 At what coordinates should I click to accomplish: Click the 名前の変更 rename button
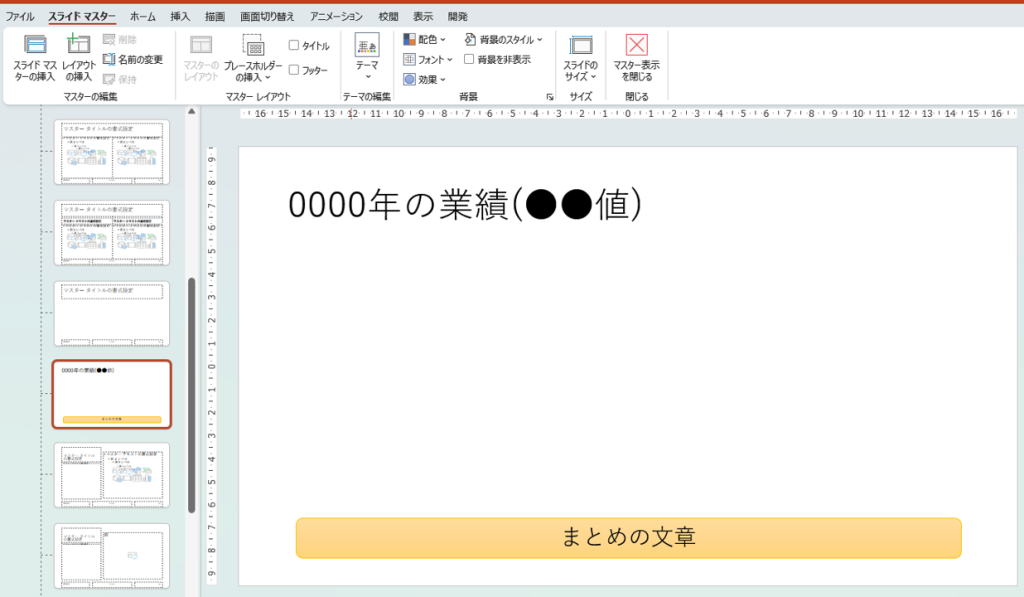click(x=132, y=59)
